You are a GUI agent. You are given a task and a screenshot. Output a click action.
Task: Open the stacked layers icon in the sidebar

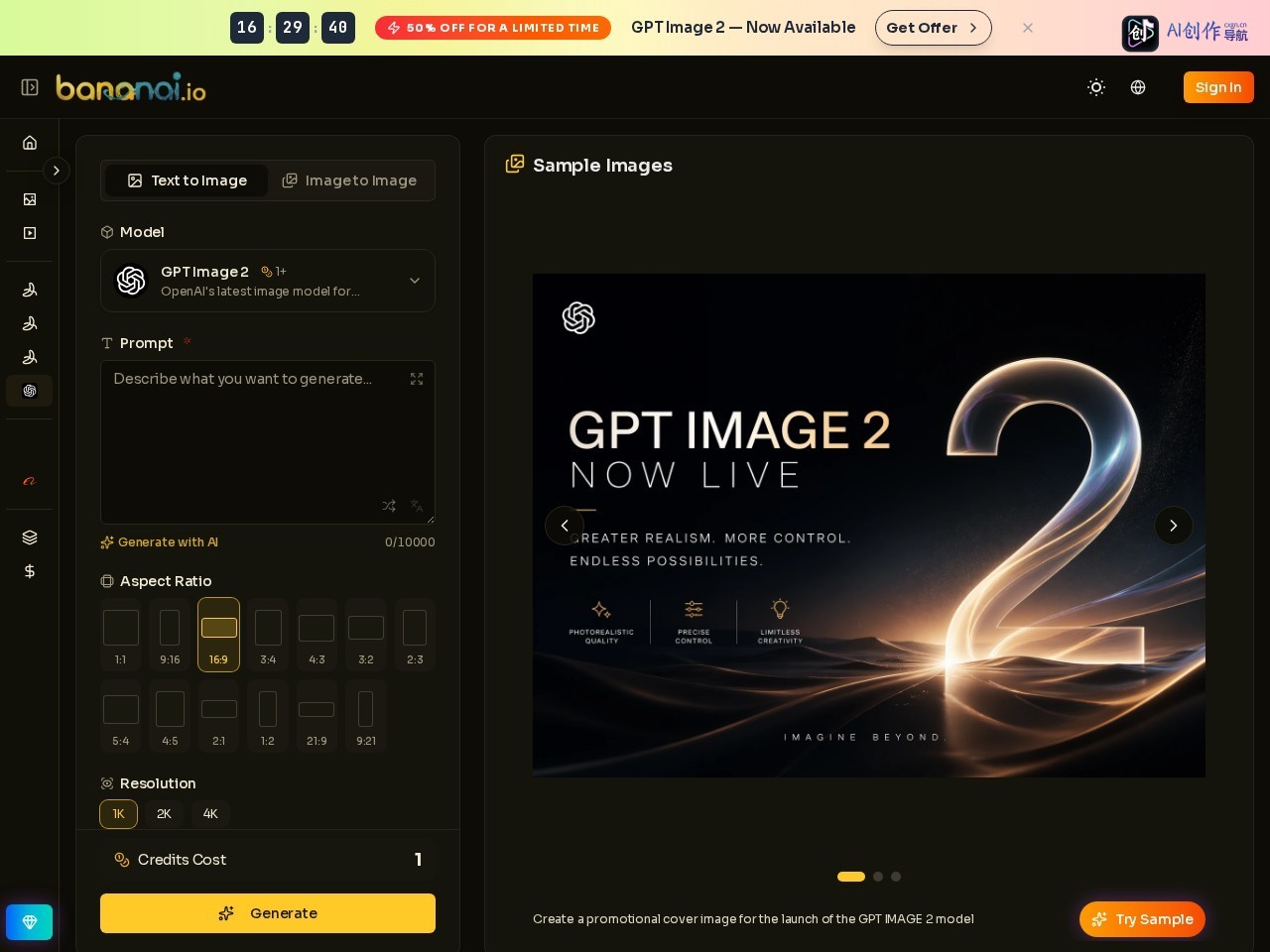point(30,537)
